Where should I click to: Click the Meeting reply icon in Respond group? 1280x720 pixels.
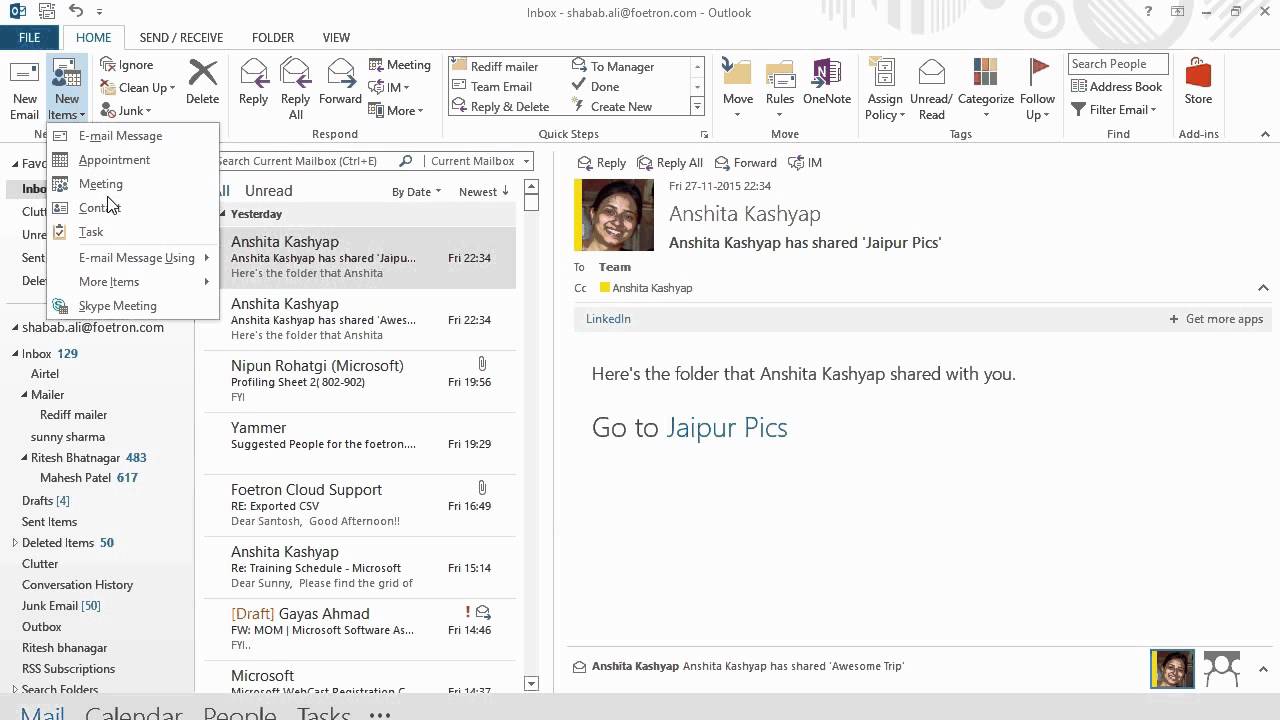377,65
